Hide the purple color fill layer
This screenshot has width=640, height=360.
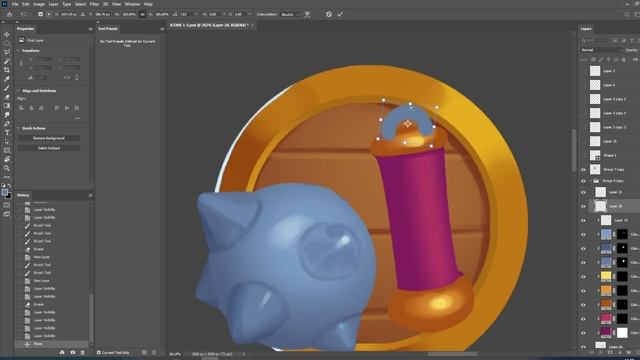coord(583,333)
